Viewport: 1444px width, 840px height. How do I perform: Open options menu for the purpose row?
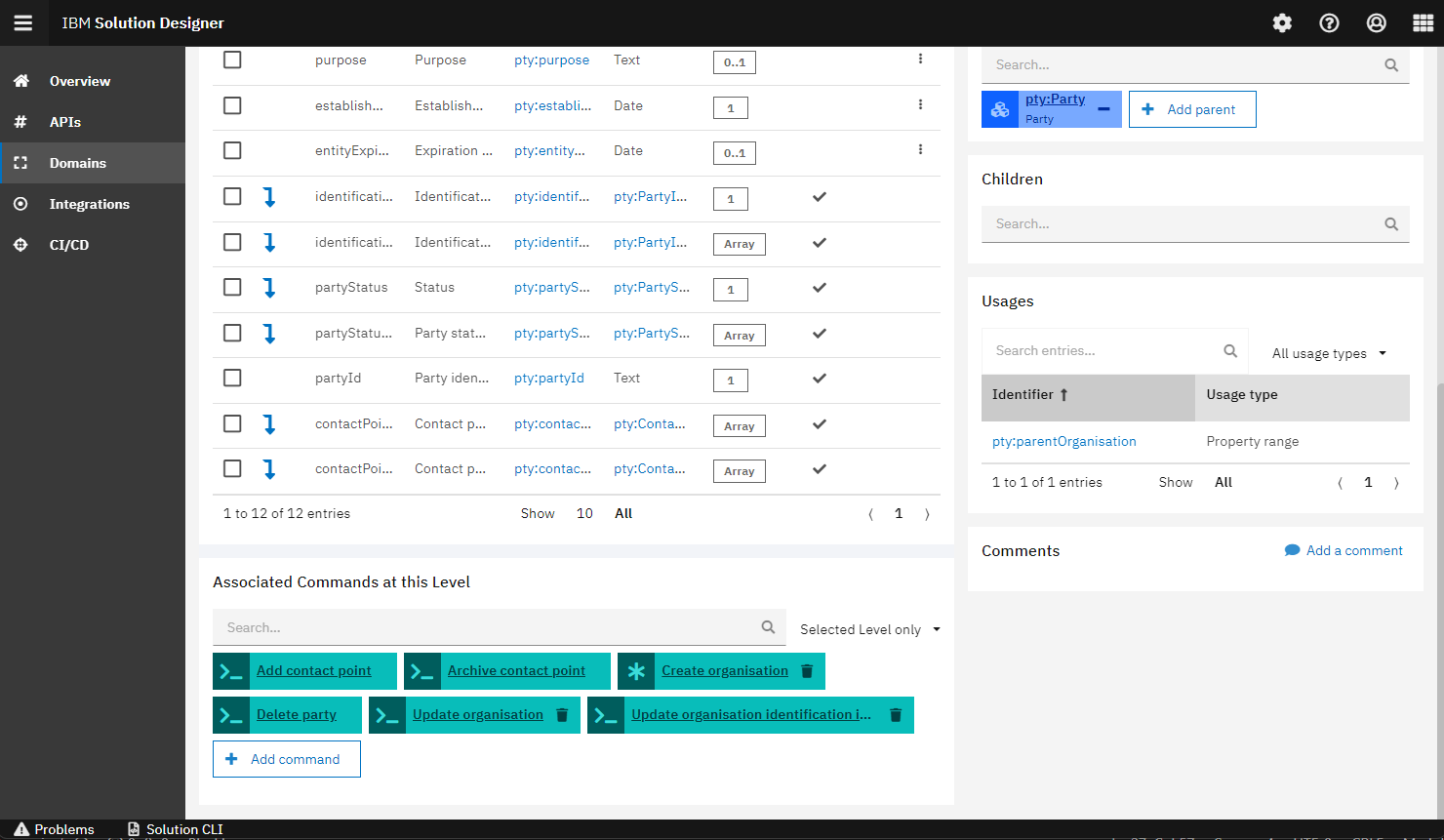[920, 60]
